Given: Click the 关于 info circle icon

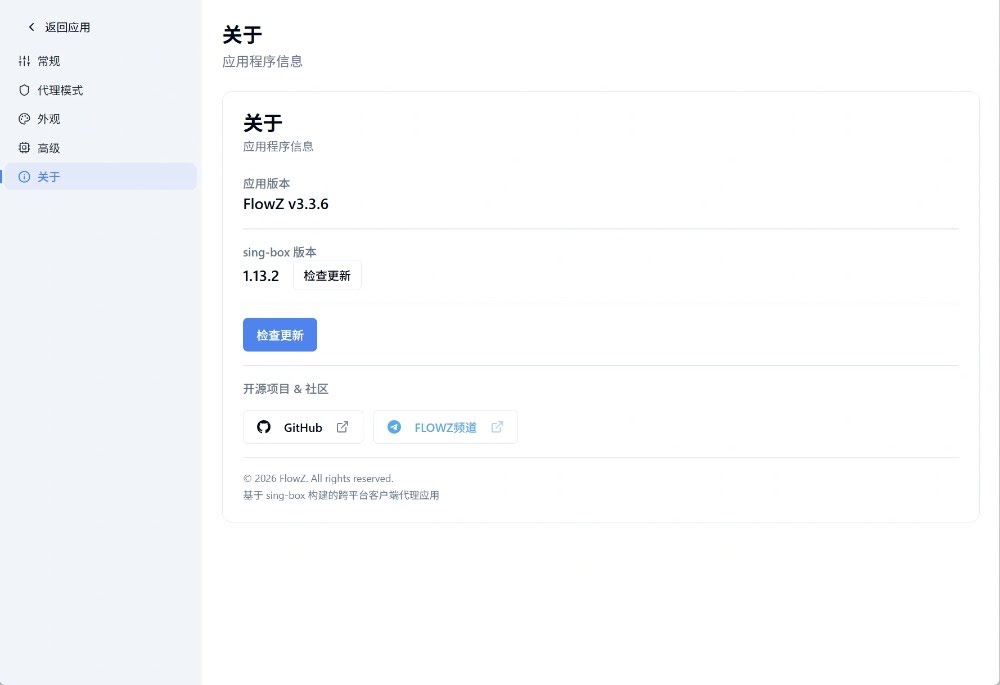Looking at the screenshot, I should pos(24,177).
